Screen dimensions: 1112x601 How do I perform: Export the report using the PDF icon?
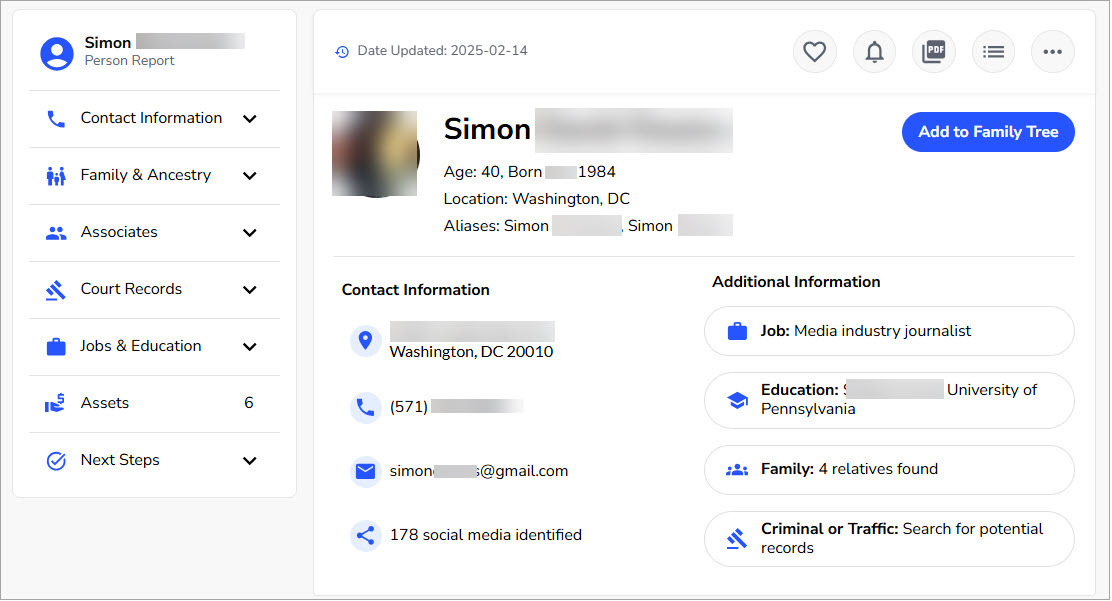(x=933, y=51)
